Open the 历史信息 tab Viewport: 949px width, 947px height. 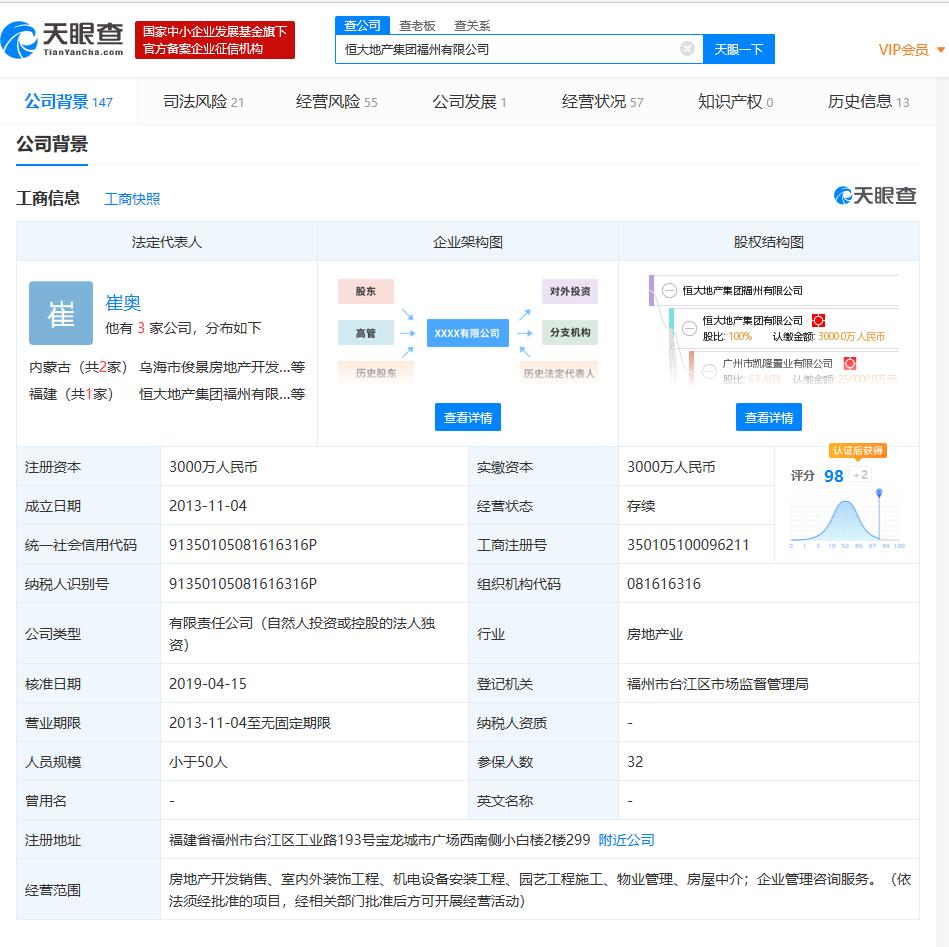869,102
